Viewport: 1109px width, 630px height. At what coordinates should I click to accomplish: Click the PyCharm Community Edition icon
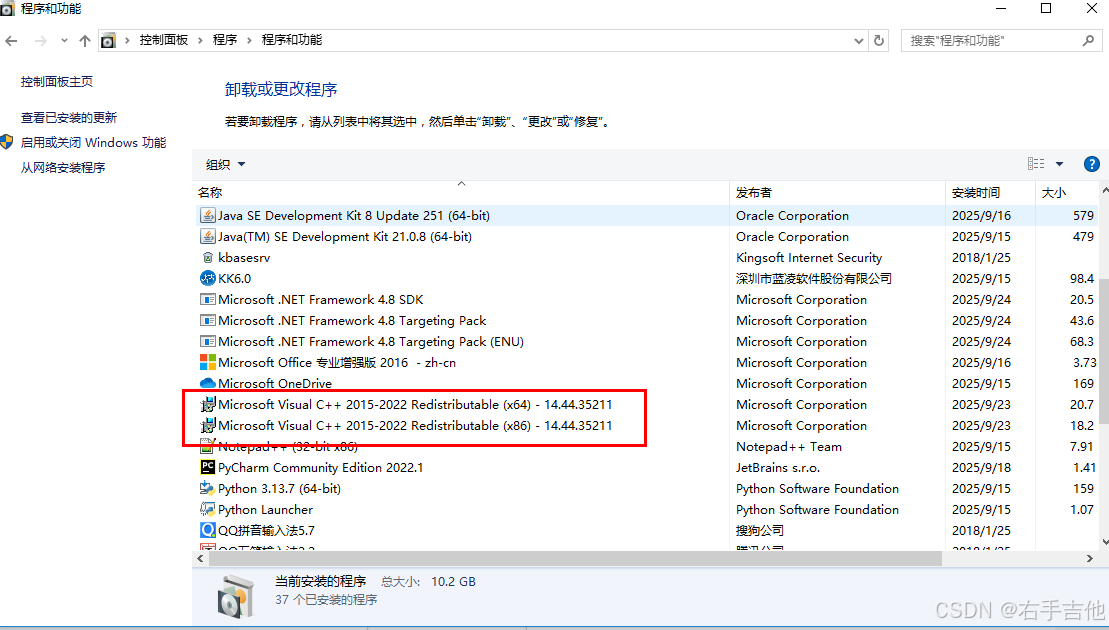(207, 467)
